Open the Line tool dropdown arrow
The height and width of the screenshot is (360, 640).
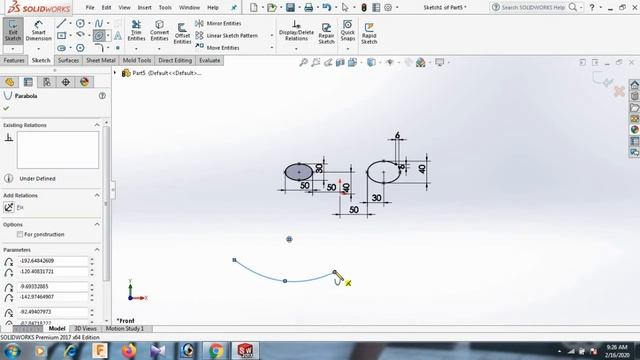click(70, 23)
